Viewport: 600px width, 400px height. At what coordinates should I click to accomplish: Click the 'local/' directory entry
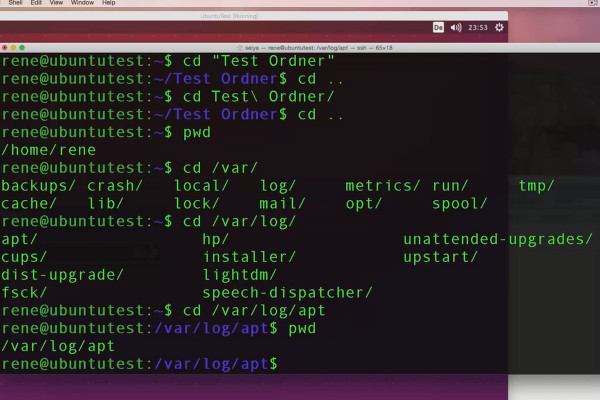(x=202, y=186)
